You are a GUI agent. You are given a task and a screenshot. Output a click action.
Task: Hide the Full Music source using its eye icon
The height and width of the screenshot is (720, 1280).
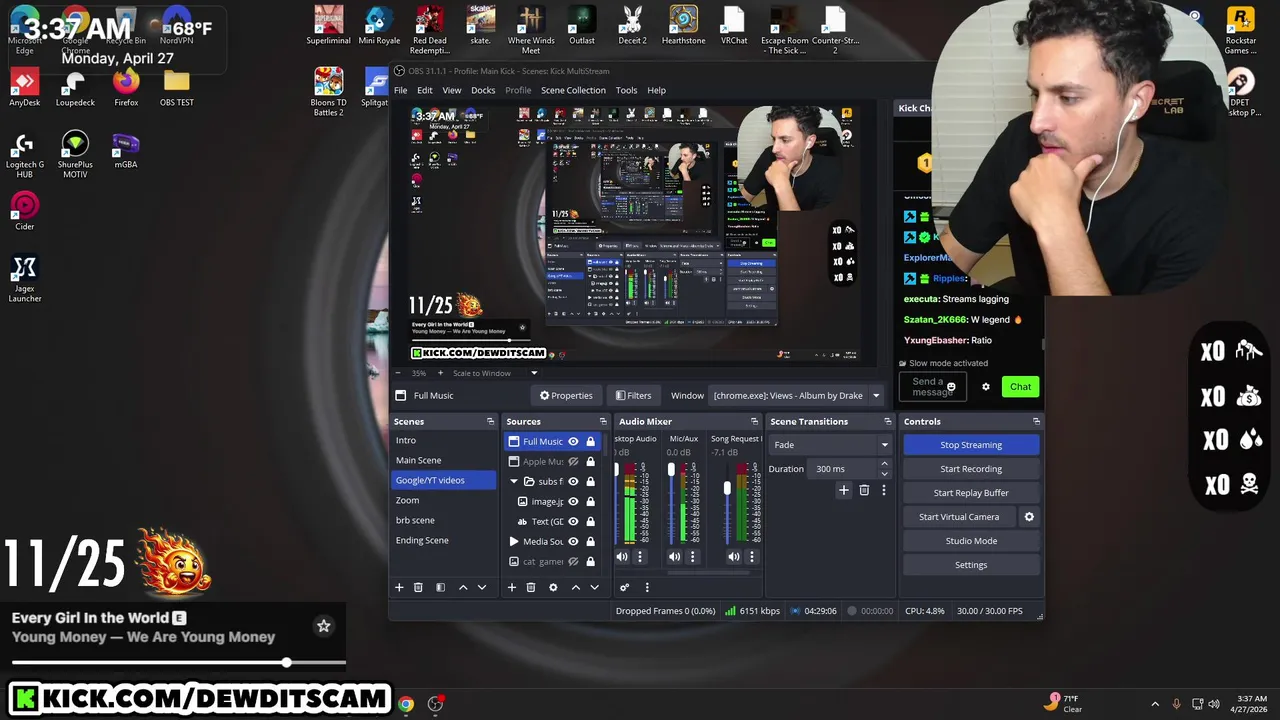[x=573, y=441]
